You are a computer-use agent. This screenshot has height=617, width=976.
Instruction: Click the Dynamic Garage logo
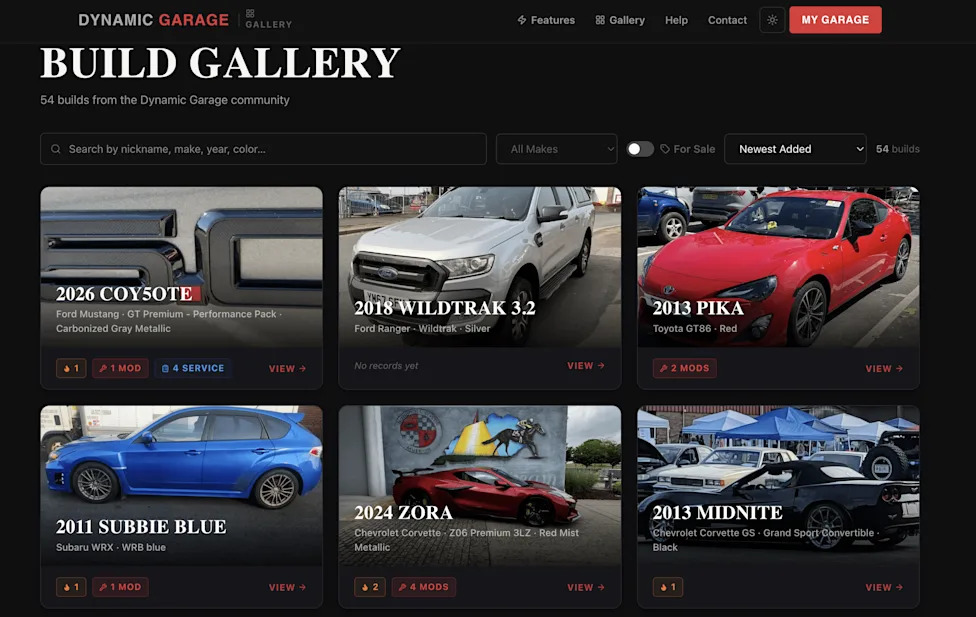click(153, 20)
